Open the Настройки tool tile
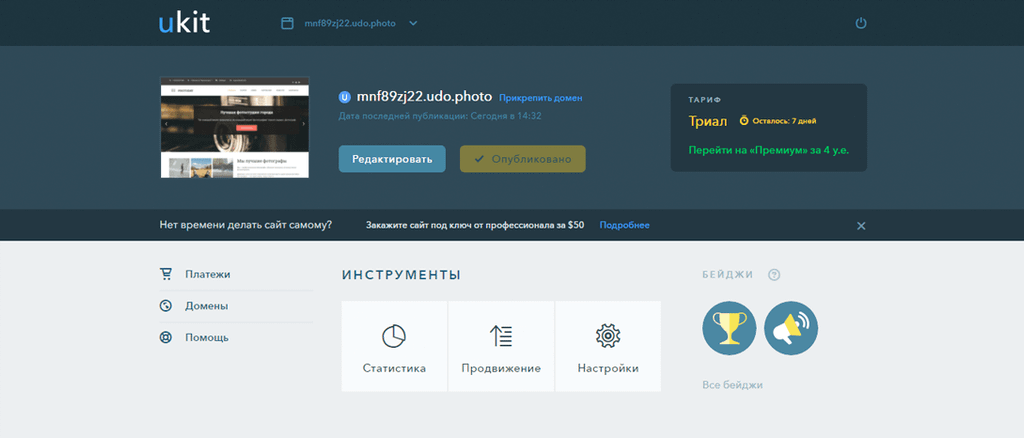 pos(608,346)
